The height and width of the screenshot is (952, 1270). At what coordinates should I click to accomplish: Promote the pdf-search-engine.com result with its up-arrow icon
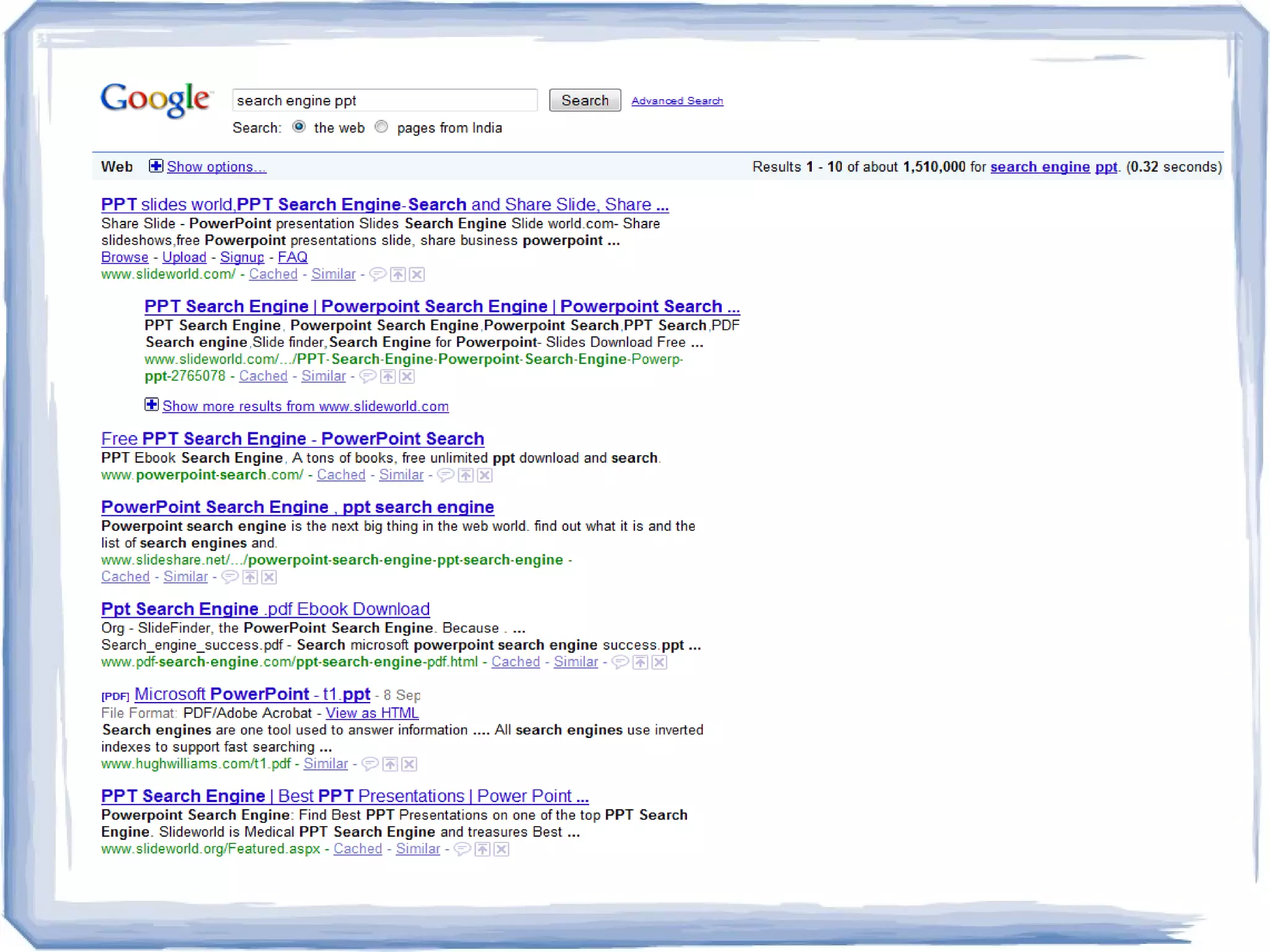[641, 662]
